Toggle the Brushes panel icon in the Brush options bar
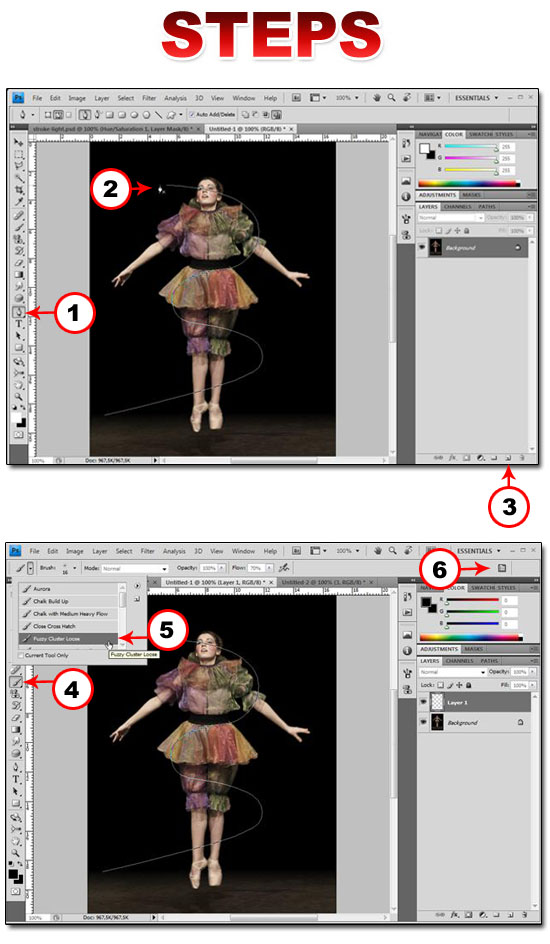 (x=502, y=568)
